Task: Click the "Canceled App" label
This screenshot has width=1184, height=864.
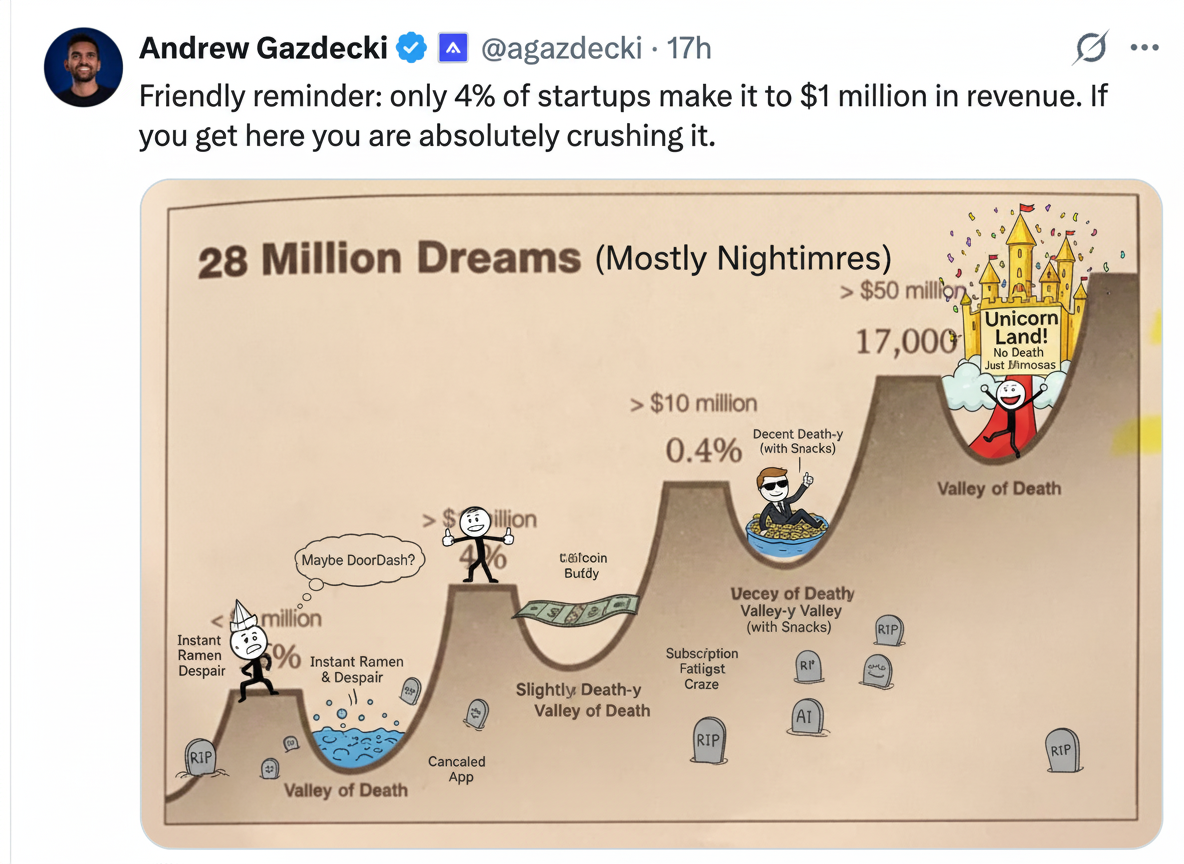Action: [x=456, y=769]
